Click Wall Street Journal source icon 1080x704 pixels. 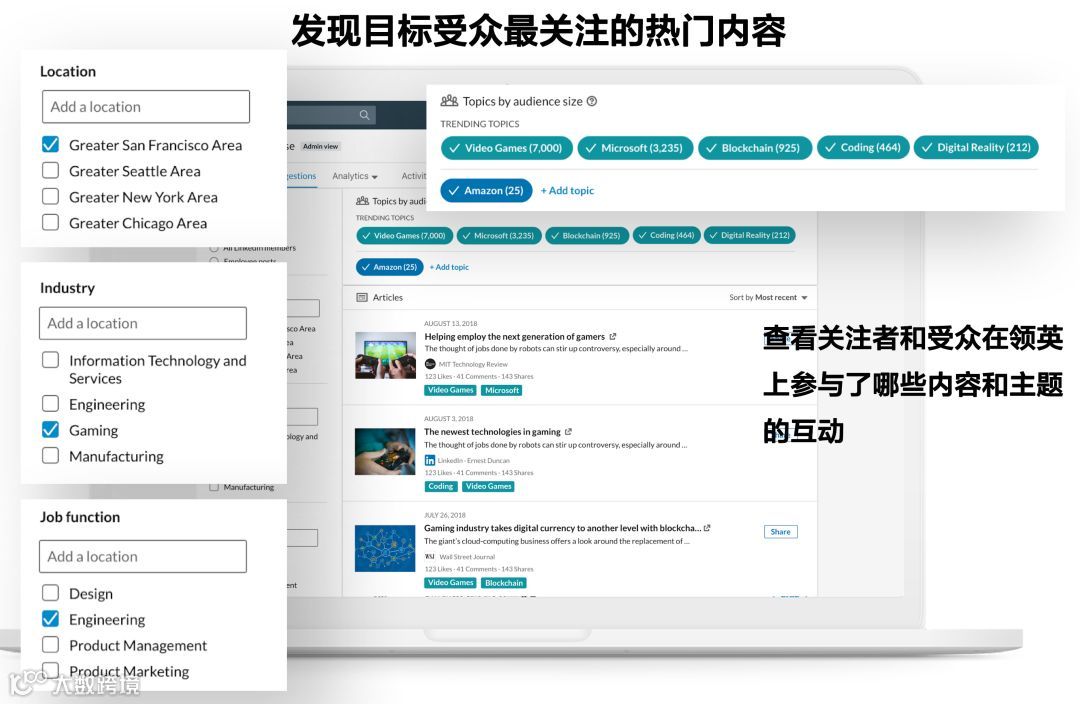[430, 557]
